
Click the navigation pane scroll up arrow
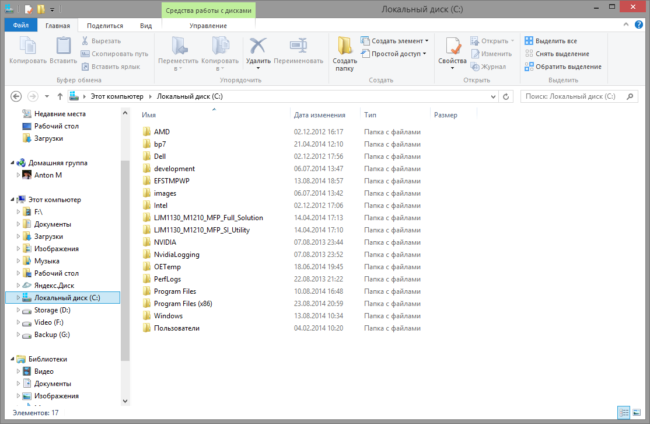[125, 113]
